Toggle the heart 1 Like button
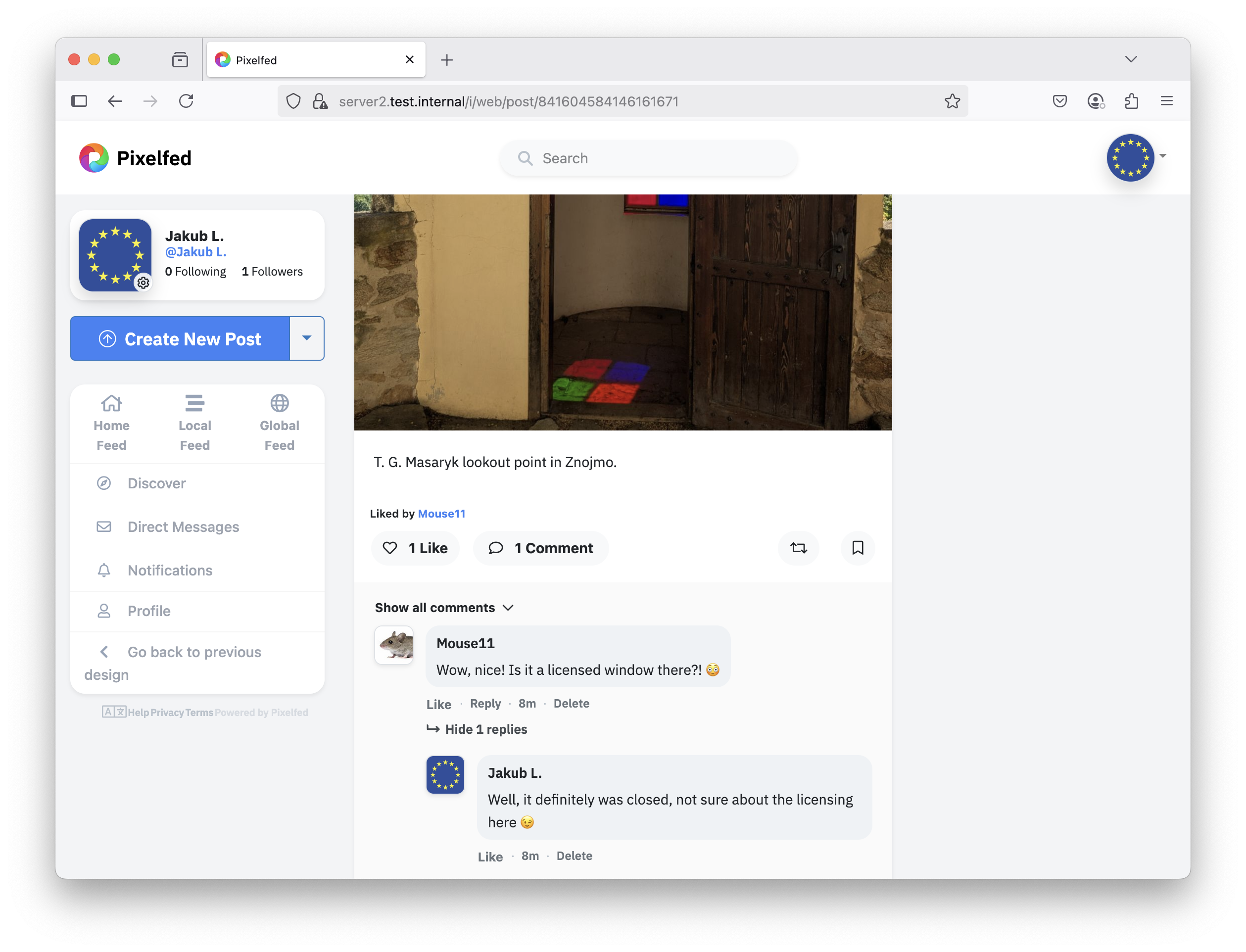 415,548
